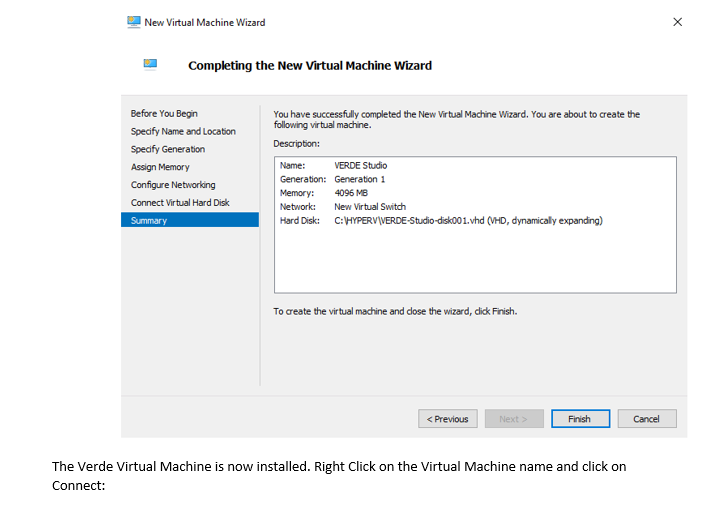
Task: Close the New Virtual Machine Wizard window
Action: (x=677, y=22)
